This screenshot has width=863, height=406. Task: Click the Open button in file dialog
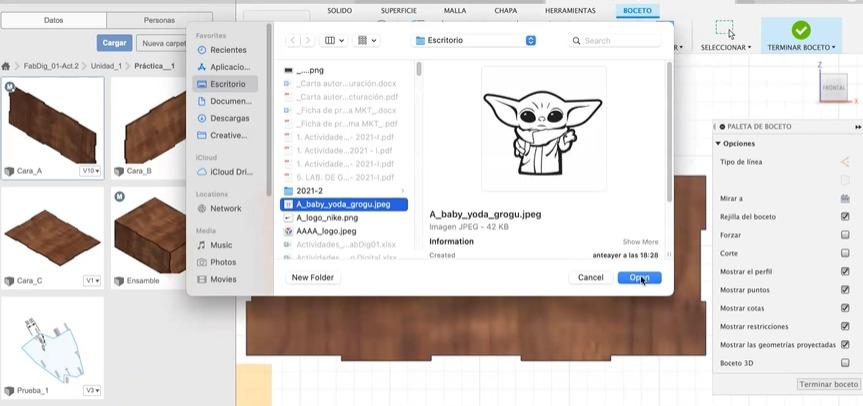point(640,278)
